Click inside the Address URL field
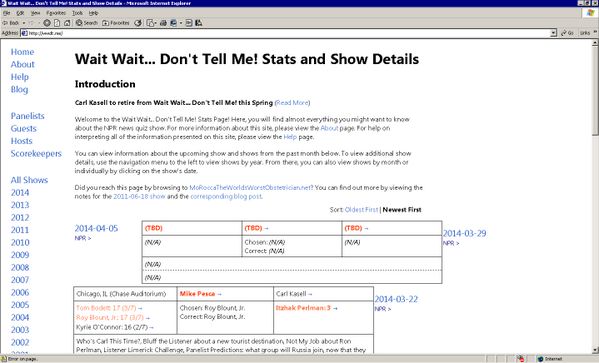 287,33
